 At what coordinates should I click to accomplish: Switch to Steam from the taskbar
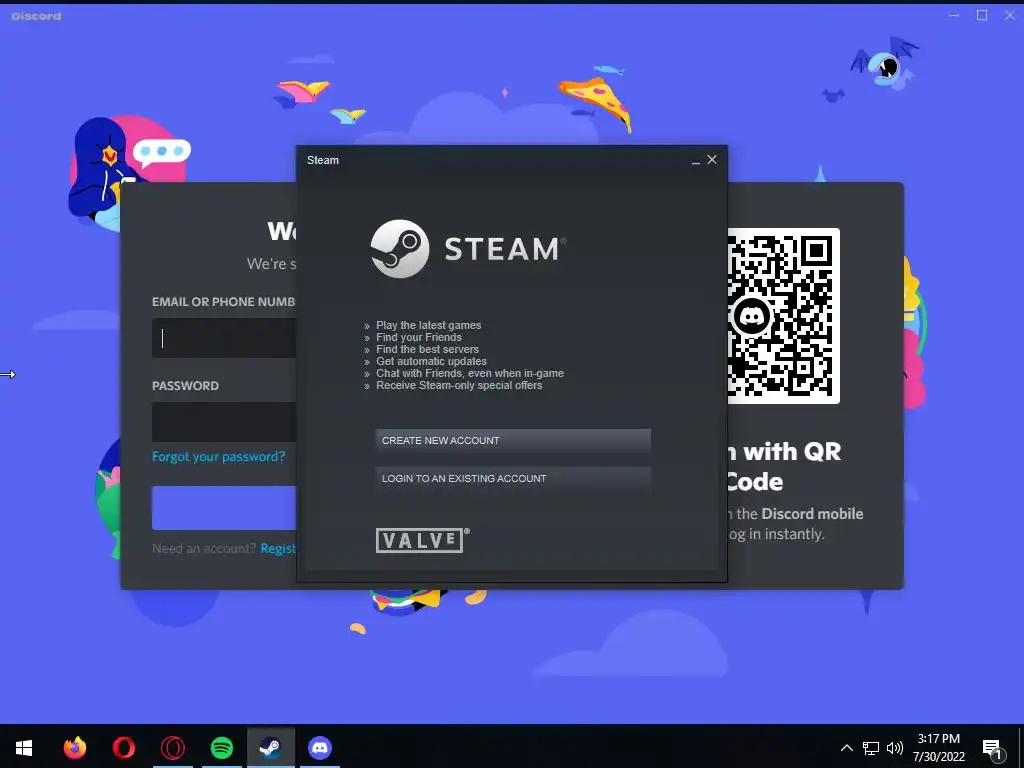[271, 747]
